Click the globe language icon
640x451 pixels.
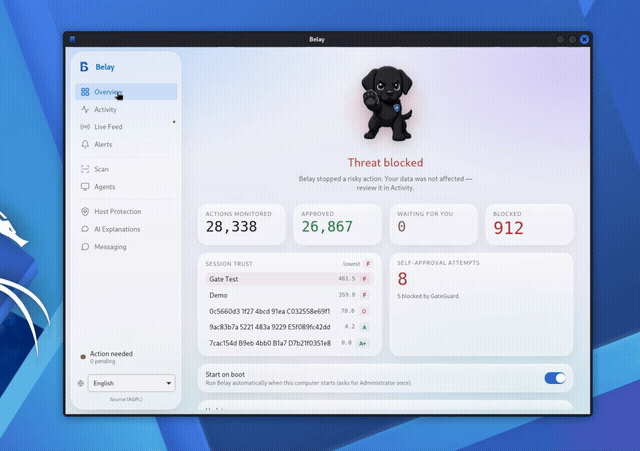coord(80,383)
